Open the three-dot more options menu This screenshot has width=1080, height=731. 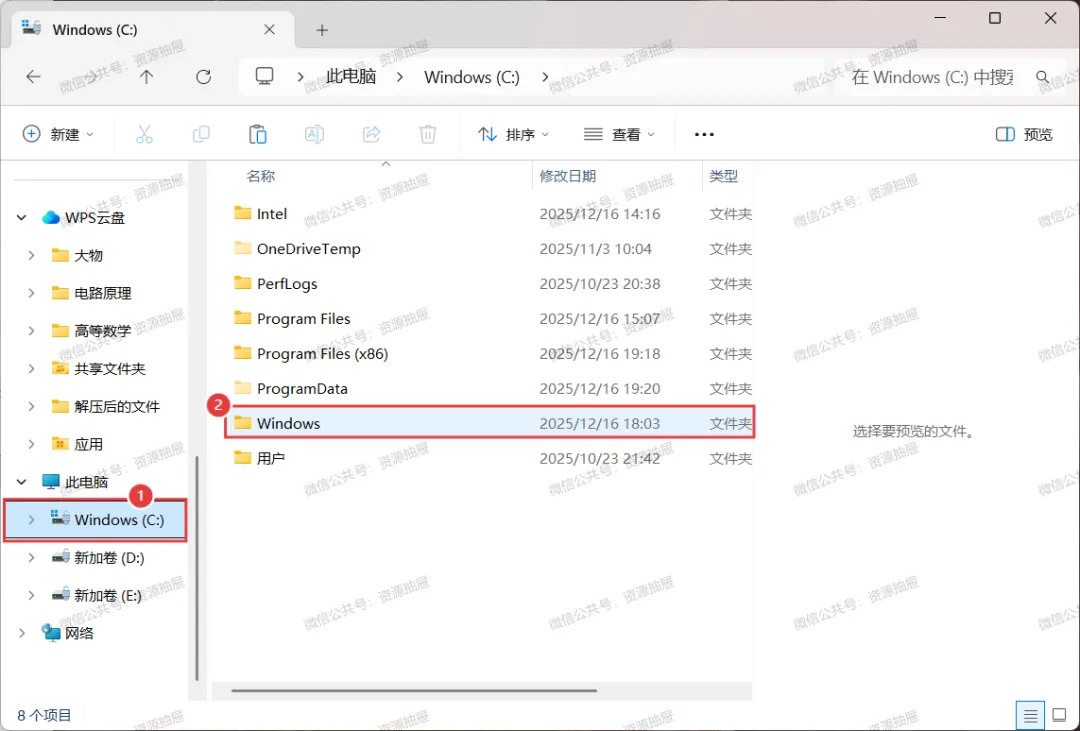click(x=704, y=134)
